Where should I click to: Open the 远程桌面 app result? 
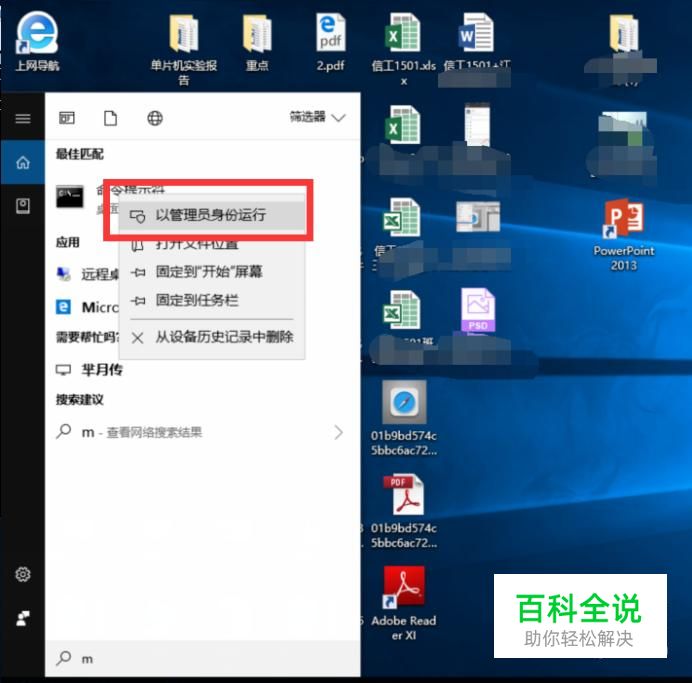click(87, 274)
